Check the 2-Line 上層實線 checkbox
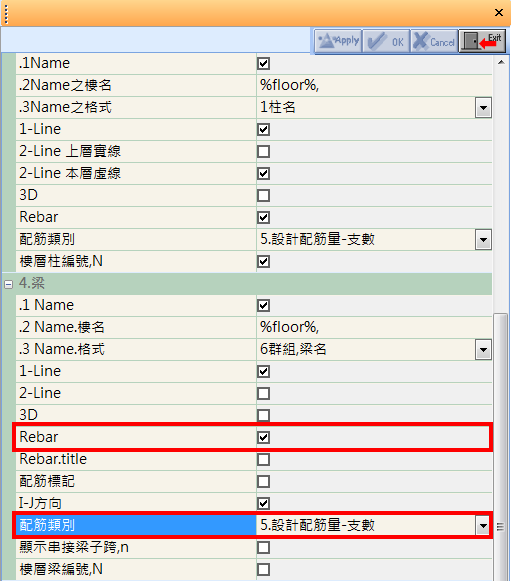Viewport: 511px width, 581px height. click(263, 151)
